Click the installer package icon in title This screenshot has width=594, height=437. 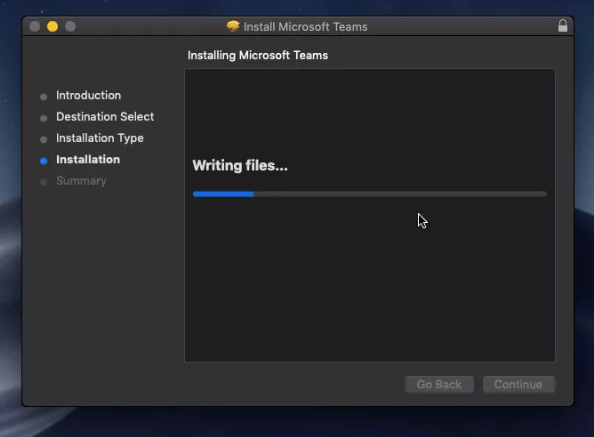pos(233,26)
